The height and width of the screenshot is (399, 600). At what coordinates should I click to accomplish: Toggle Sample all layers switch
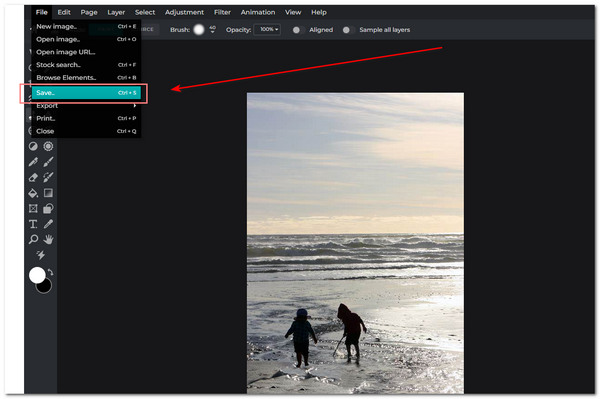click(x=348, y=30)
